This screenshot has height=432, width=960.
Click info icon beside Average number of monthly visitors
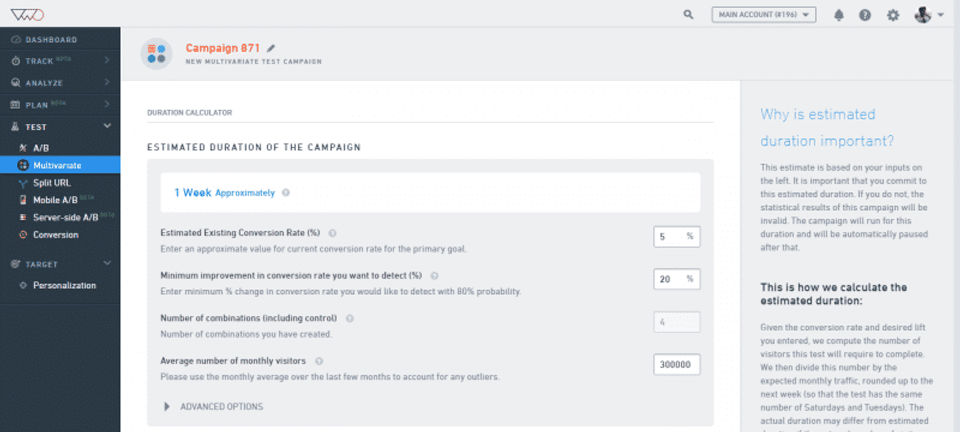[318, 361]
